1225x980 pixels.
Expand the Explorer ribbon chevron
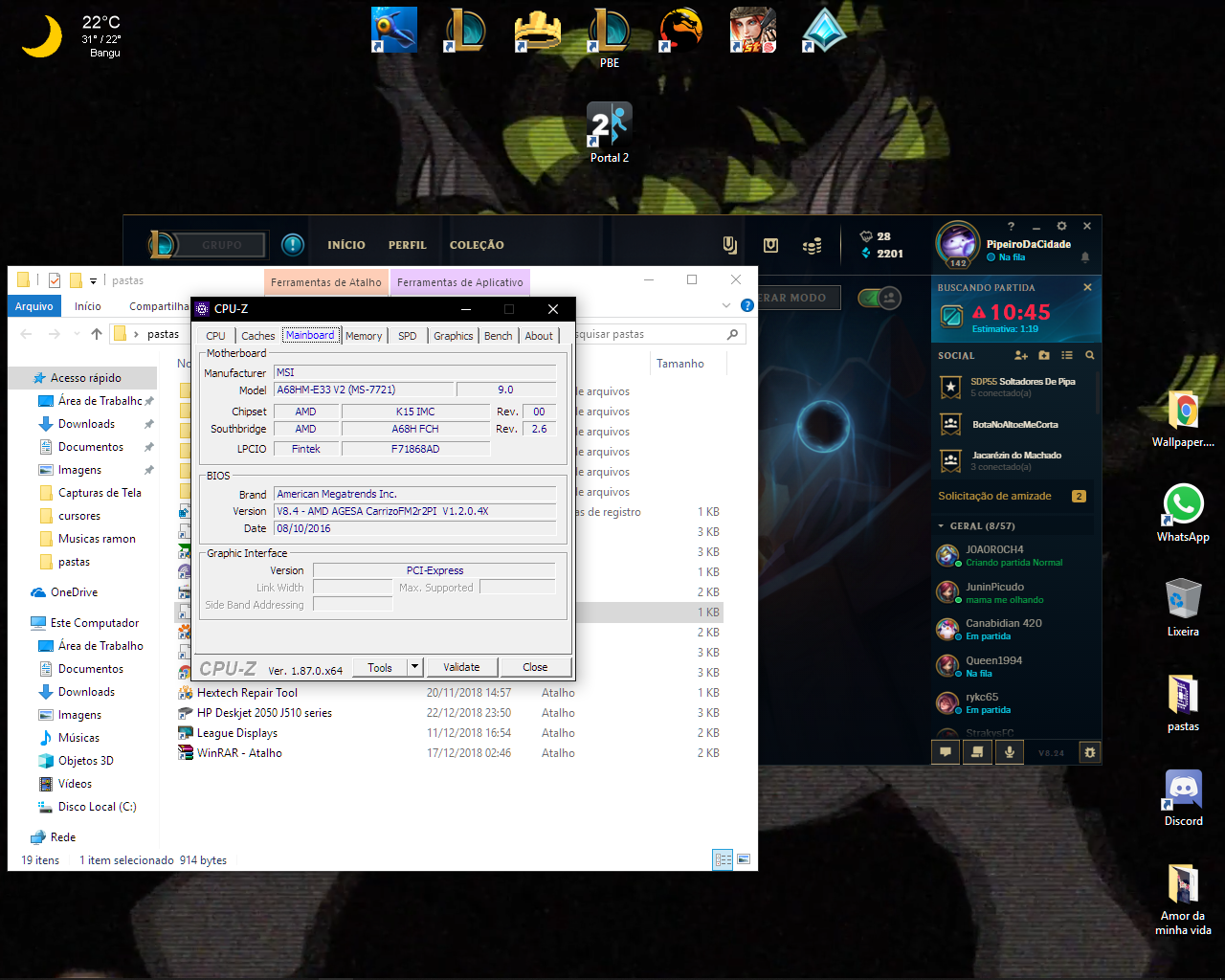[x=725, y=305]
